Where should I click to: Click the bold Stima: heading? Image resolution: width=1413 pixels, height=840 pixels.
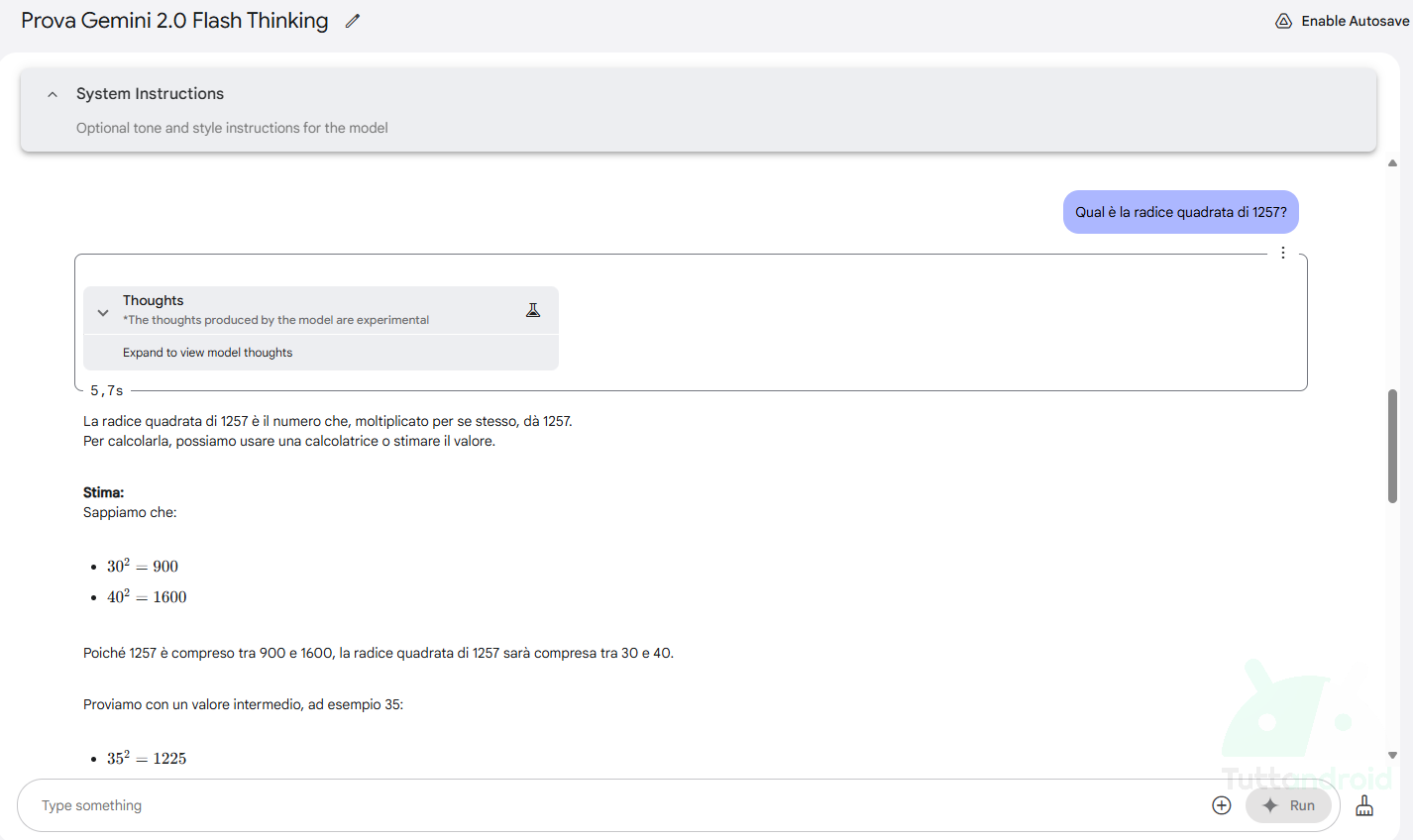pos(103,492)
